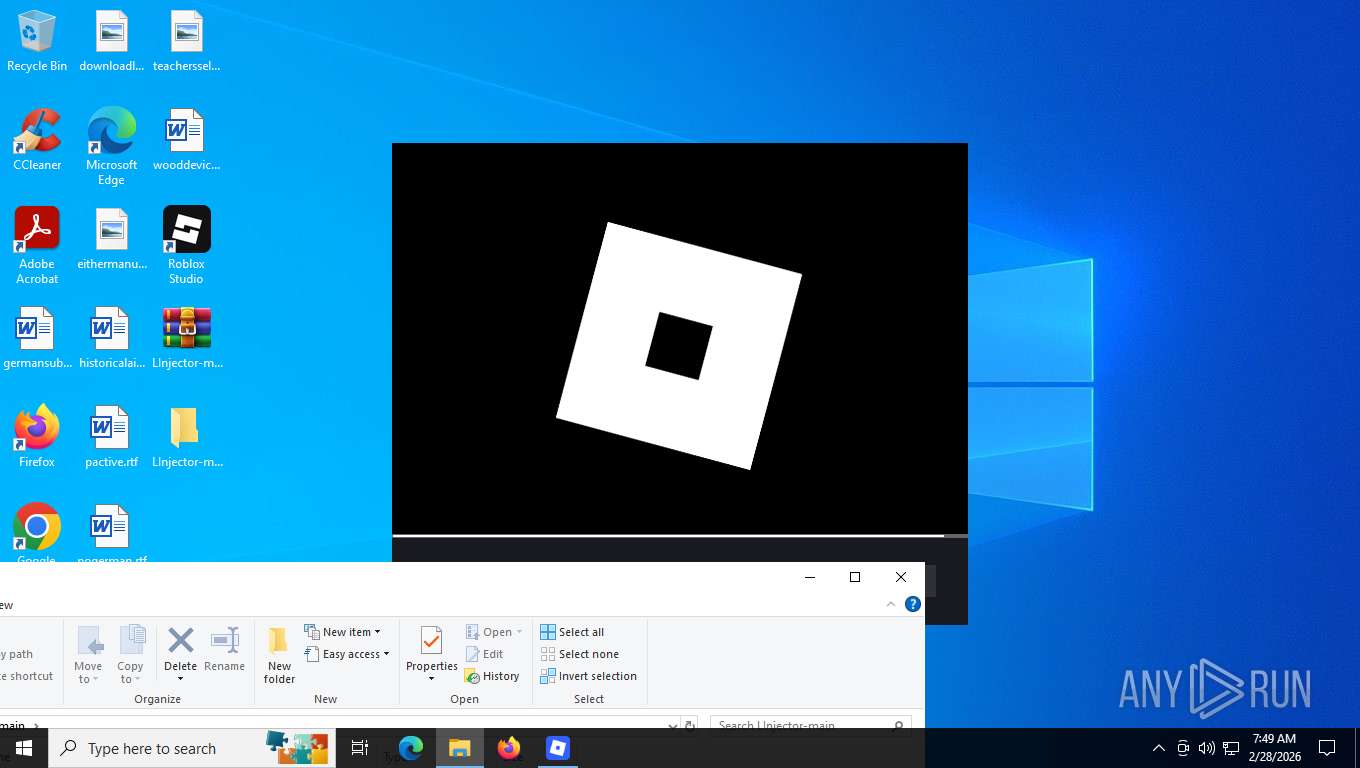
Task: Click Rename in Explorer ribbon
Action: [224, 650]
